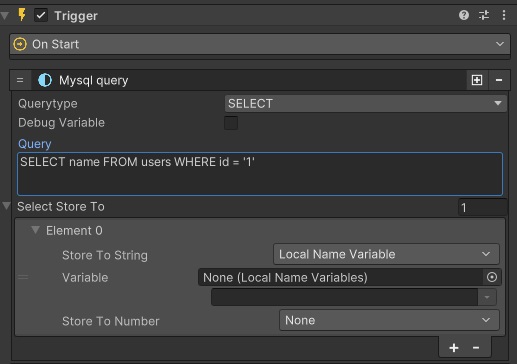Screen dimensions: 517x364
Task: Collapse the Element 0 foldout
Action: tap(35, 230)
